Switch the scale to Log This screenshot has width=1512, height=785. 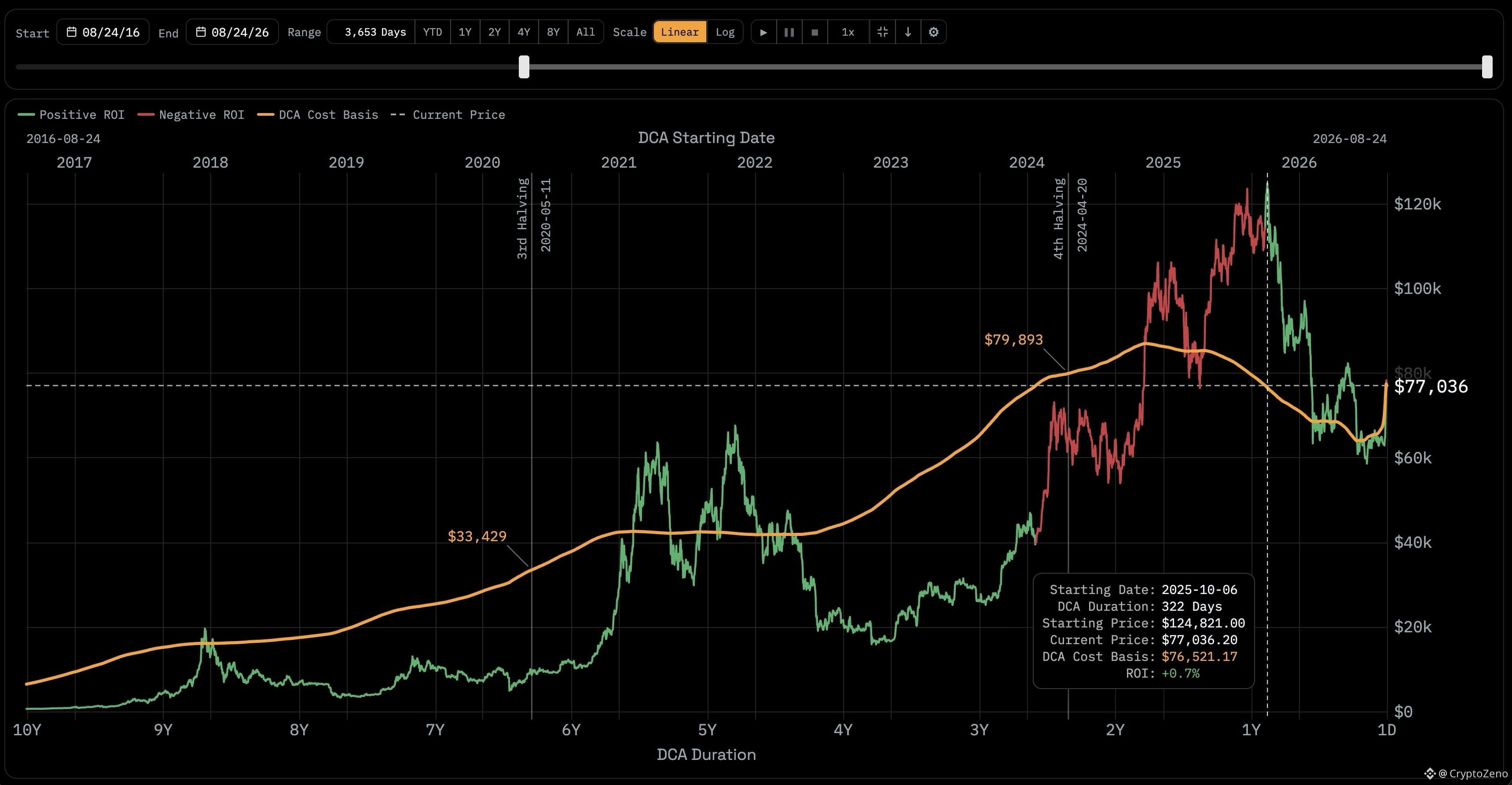725,32
